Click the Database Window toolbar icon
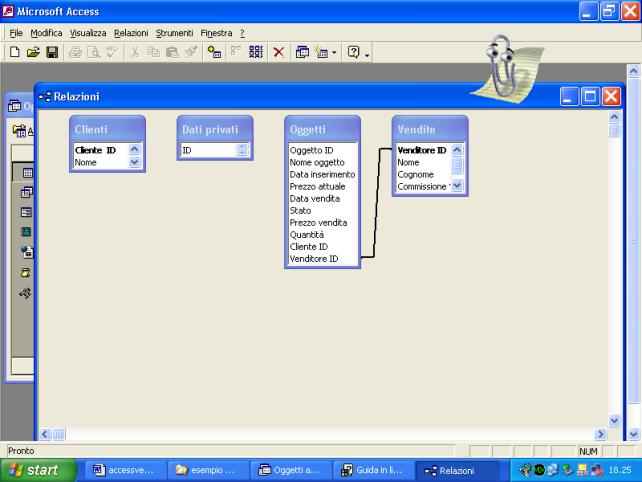Viewport: 642px width, 482px height. (302, 52)
